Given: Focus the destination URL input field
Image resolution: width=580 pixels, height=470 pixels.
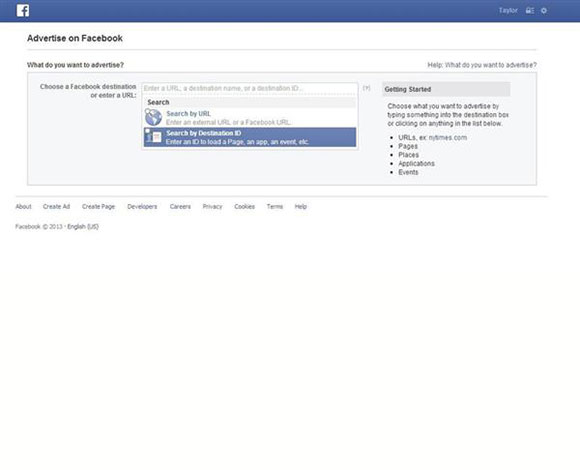Looking at the screenshot, I should click(x=250, y=88).
